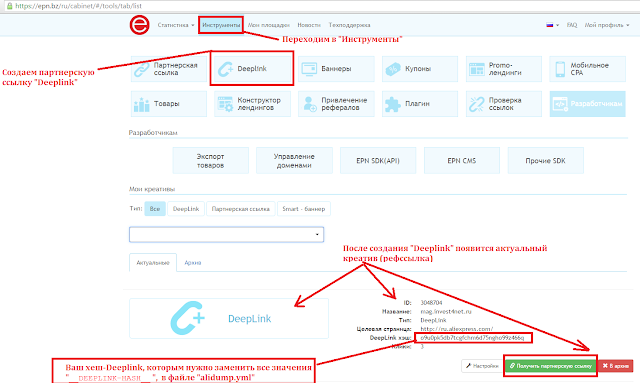
Task: Click the green Получить партнерскую ссылку button
Action: point(551,366)
